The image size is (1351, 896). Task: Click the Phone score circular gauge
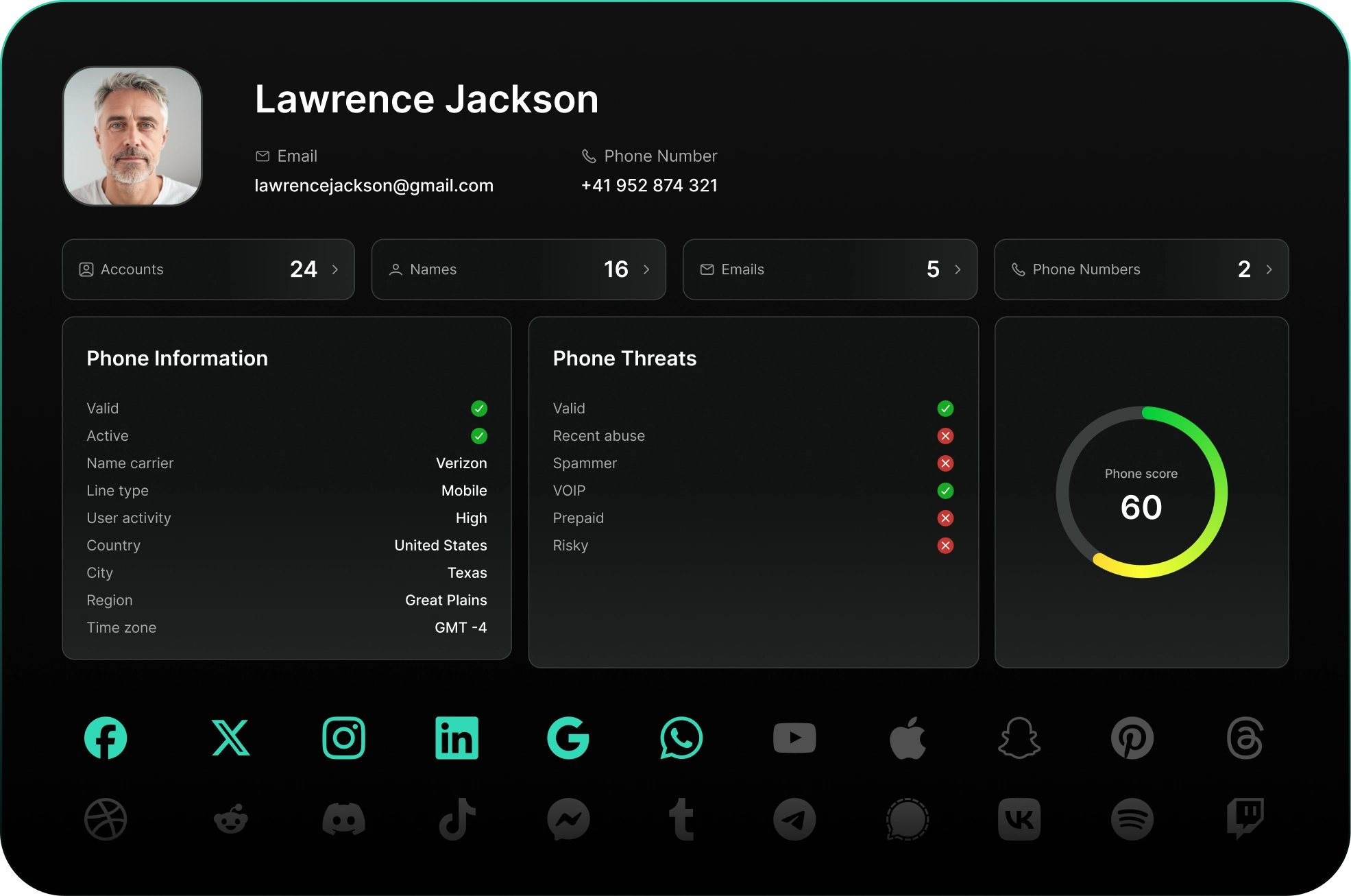(x=1141, y=492)
